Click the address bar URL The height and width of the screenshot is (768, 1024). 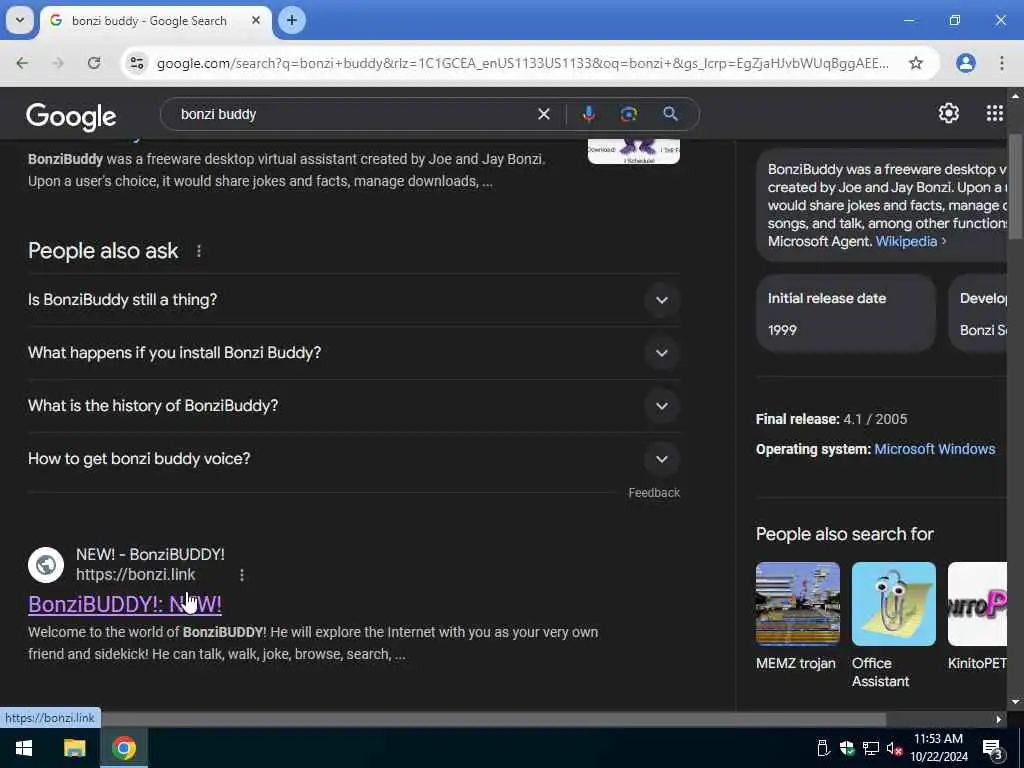[522, 63]
